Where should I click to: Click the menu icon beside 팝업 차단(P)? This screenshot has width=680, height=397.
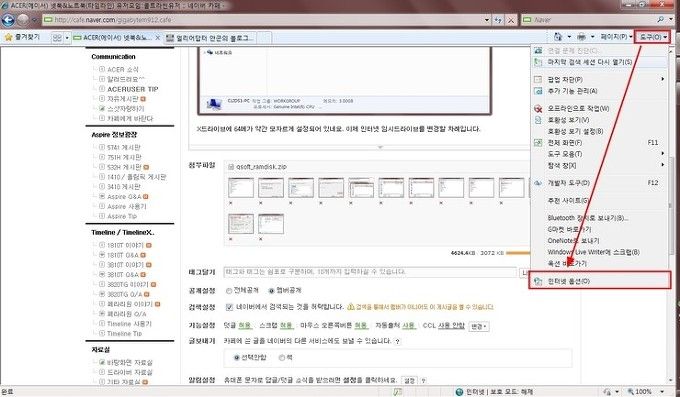coord(538,79)
